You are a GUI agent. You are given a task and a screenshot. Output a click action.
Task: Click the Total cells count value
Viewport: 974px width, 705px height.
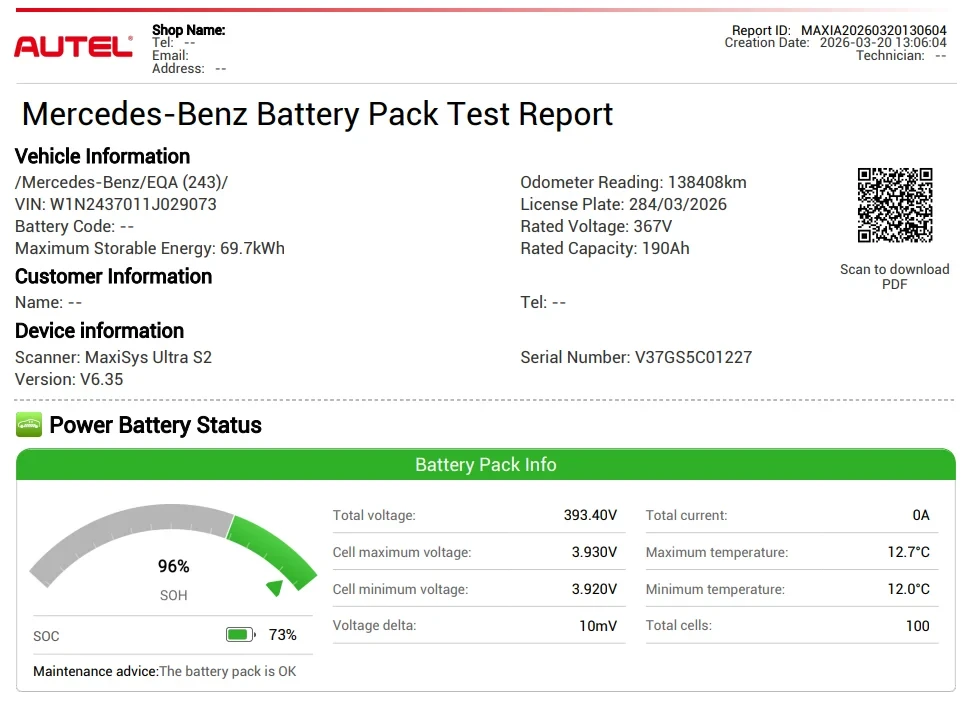tap(917, 626)
